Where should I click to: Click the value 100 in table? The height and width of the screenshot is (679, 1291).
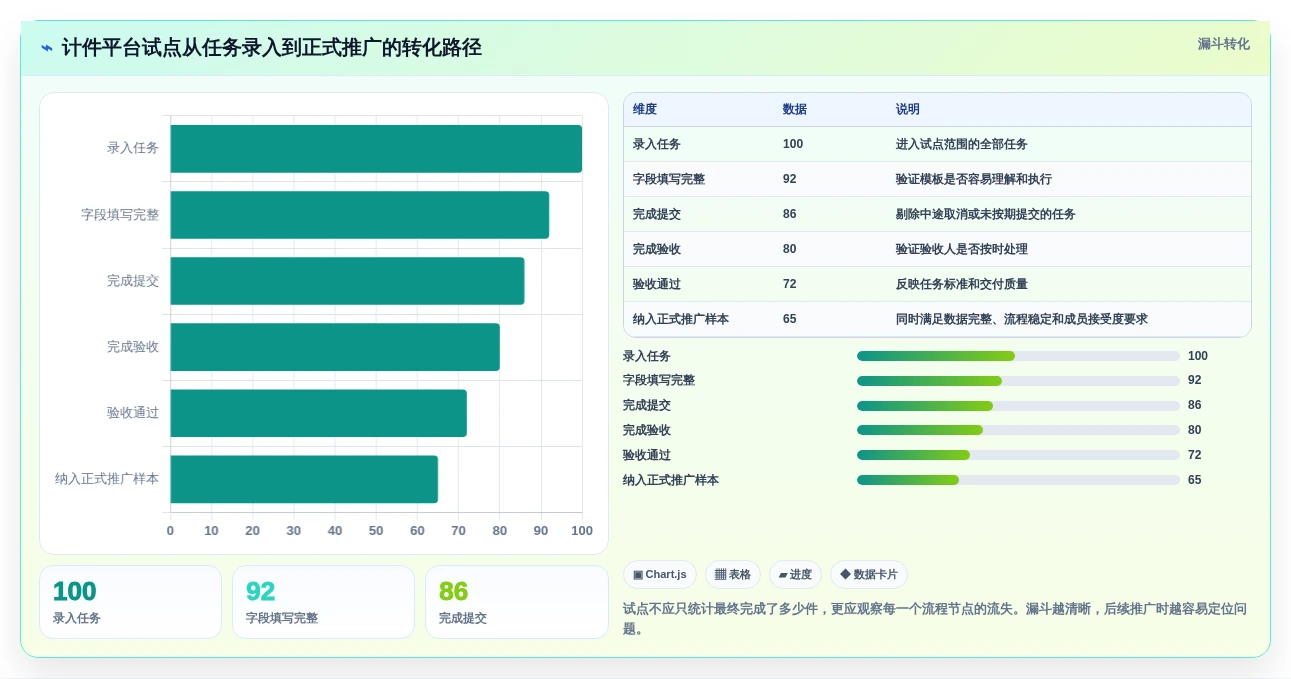point(793,144)
